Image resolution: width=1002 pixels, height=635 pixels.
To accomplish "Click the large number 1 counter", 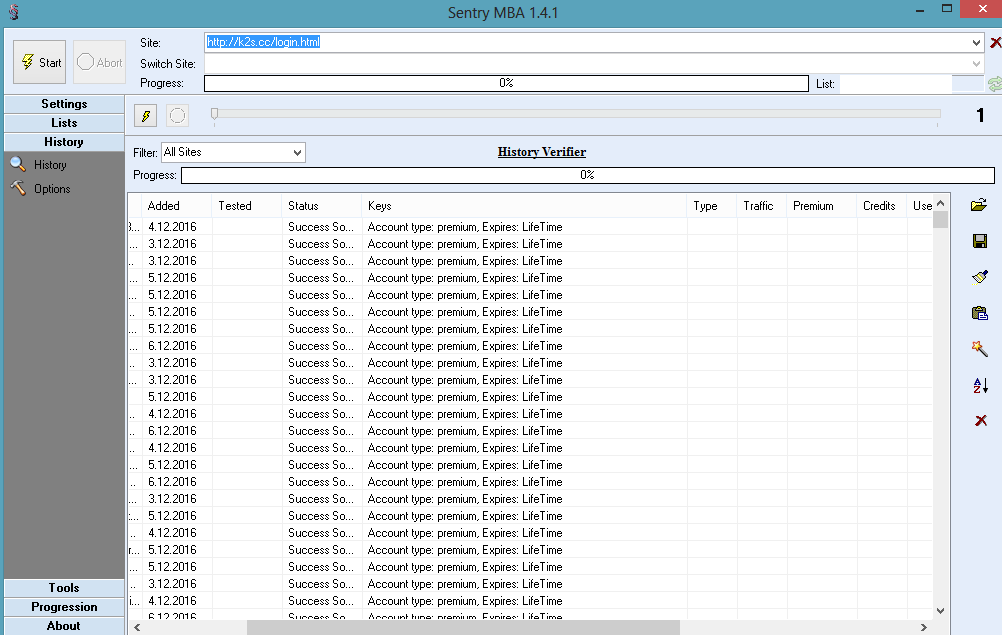I will pyautogui.click(x=980, y=116).
